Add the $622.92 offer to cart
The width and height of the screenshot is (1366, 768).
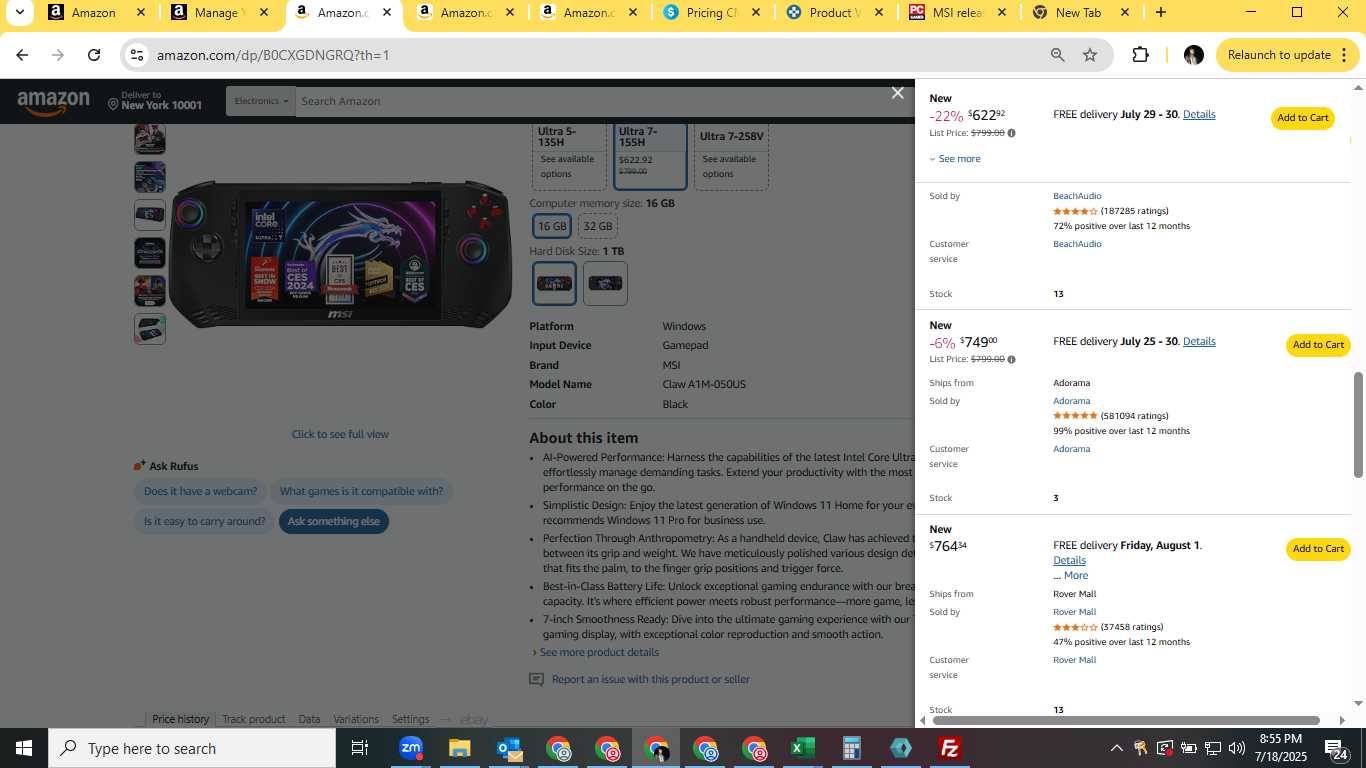click(1302, 118)
